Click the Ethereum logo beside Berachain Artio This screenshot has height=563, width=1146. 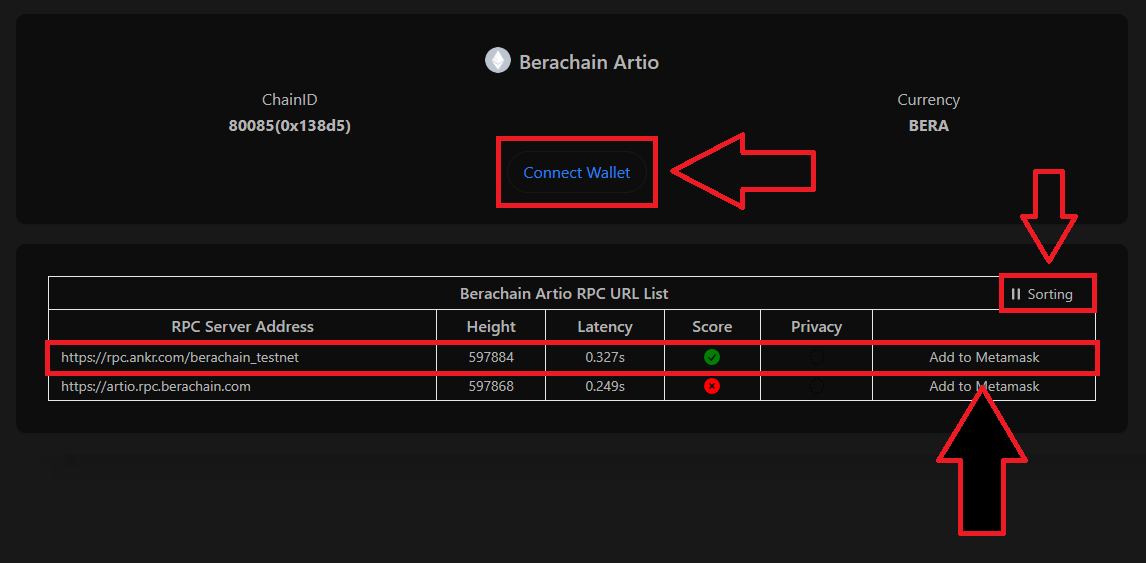click(497, 61)
